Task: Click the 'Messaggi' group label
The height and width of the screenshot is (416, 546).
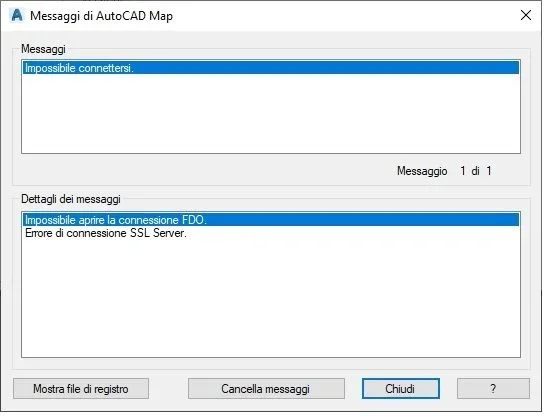Action: pyautogui.click(x=44, y=49)
